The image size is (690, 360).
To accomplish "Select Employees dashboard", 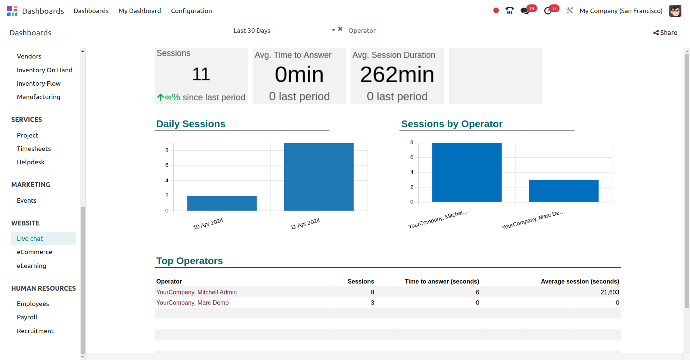I will coord(33,304).
